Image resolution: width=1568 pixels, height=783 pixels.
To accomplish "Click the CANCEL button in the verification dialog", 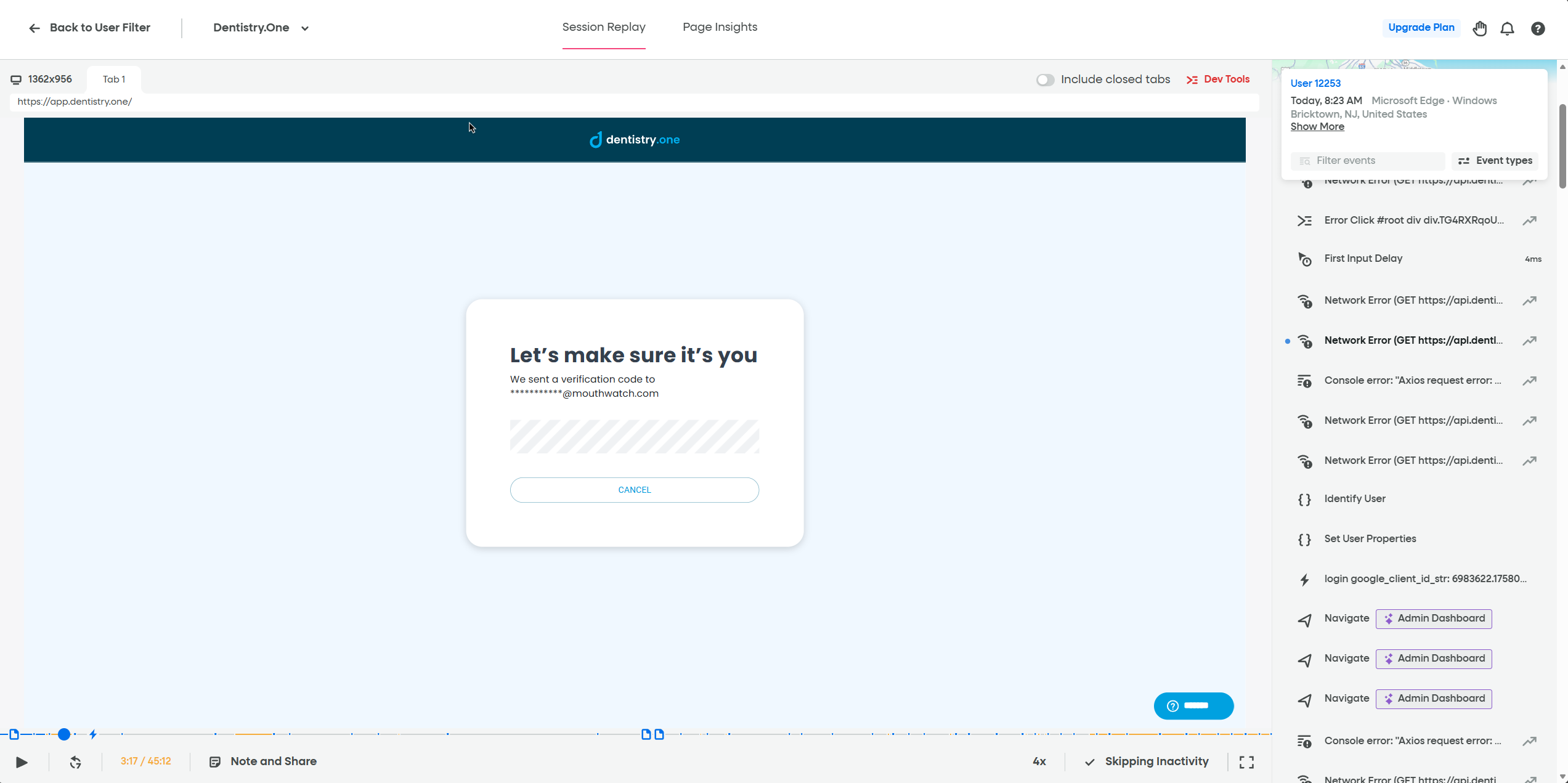I will click(634, 489).
